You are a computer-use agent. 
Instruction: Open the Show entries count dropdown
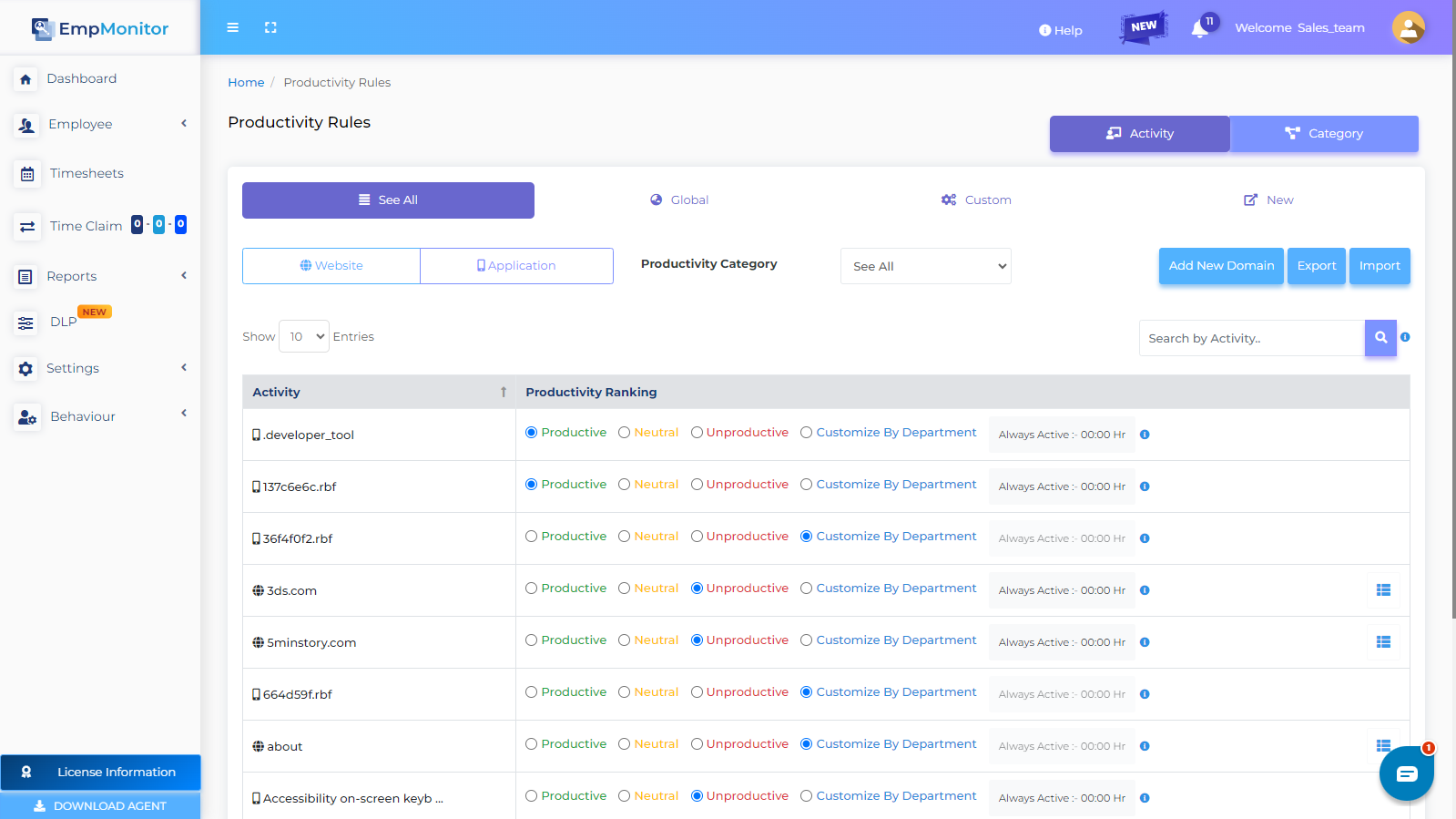[304, 336]
